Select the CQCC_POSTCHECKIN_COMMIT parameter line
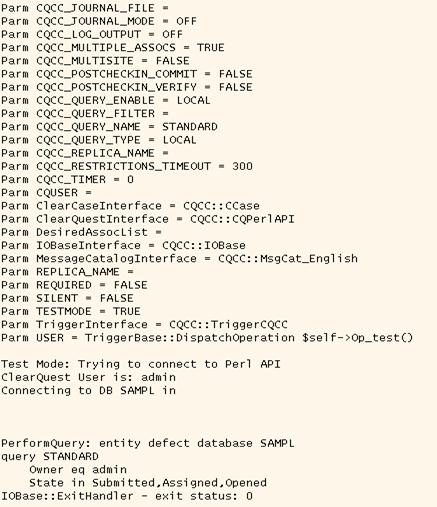437x507 pixels. tap(127, 74)
